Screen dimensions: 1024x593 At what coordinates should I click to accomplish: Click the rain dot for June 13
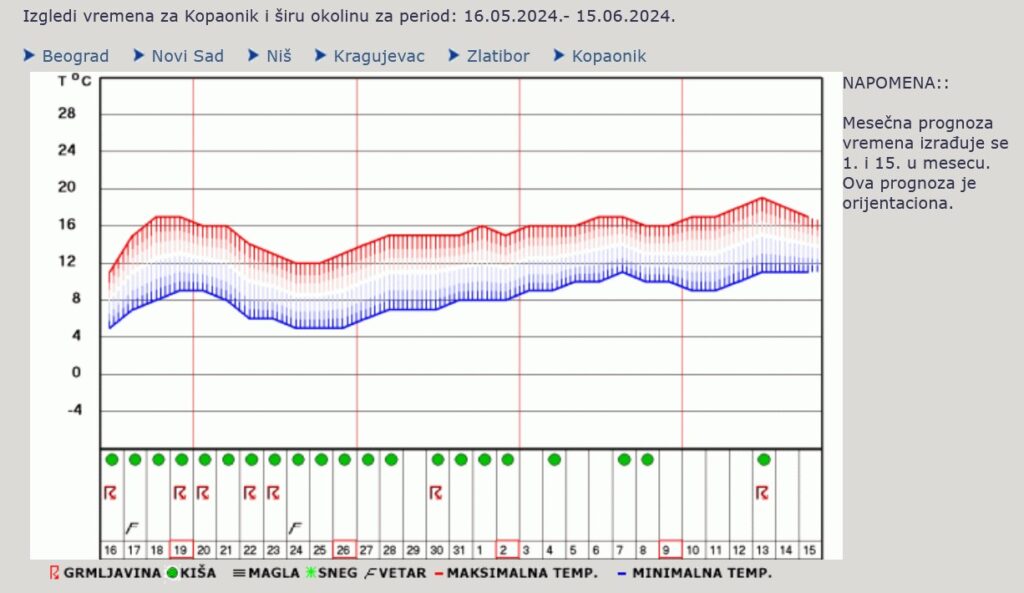[x=764, y=460]
